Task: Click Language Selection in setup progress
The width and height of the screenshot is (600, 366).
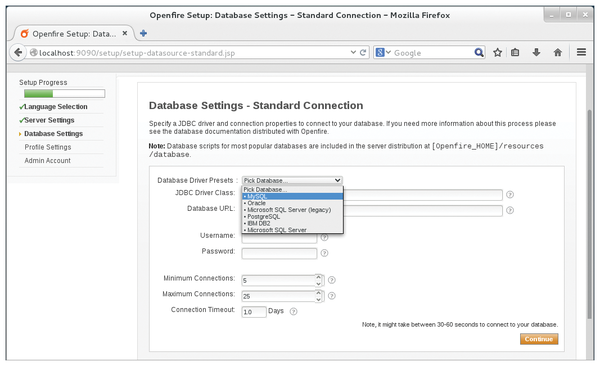Action: tap(56, 107)
